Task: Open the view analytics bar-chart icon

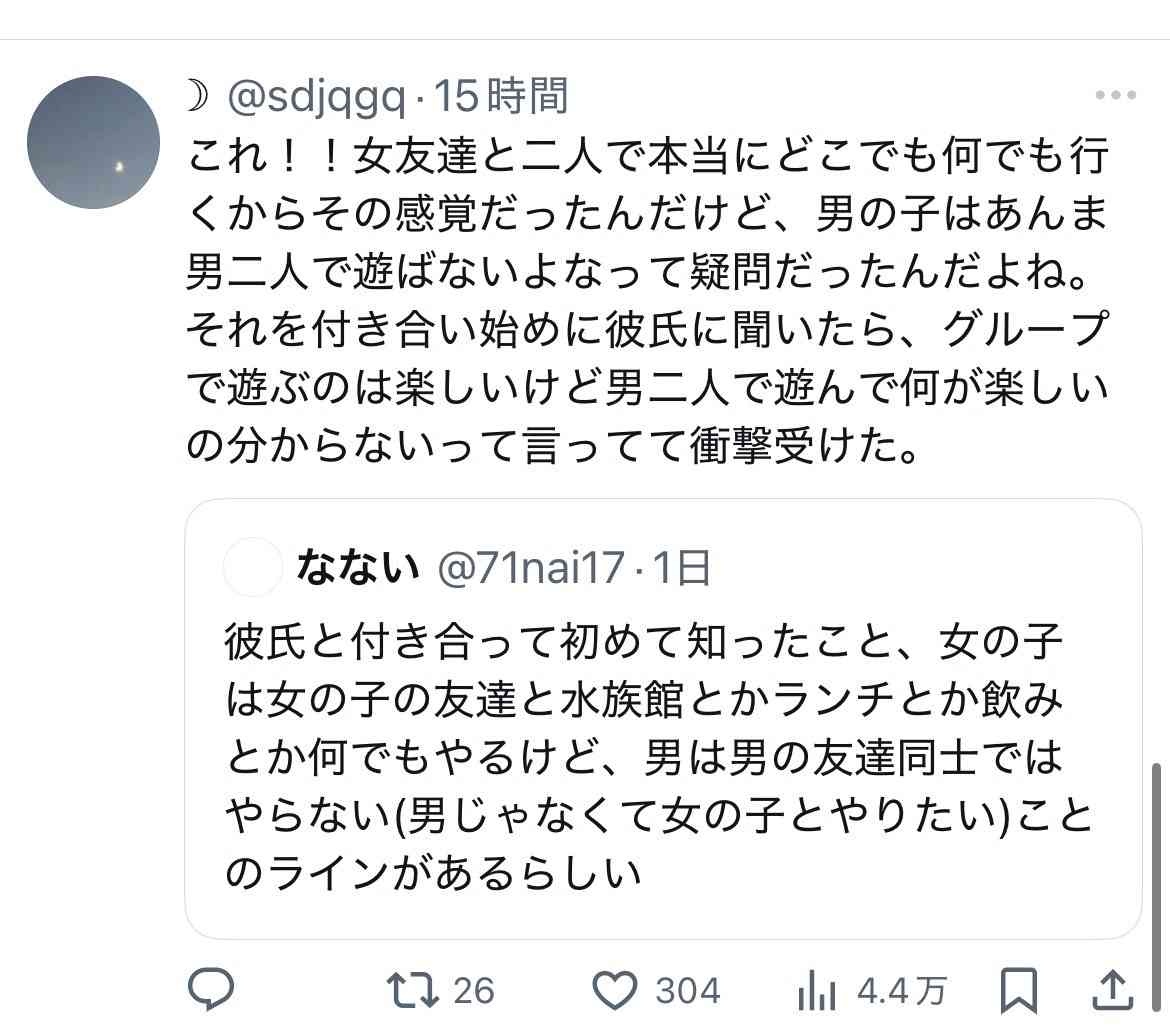Action: [x=817, y=992]
